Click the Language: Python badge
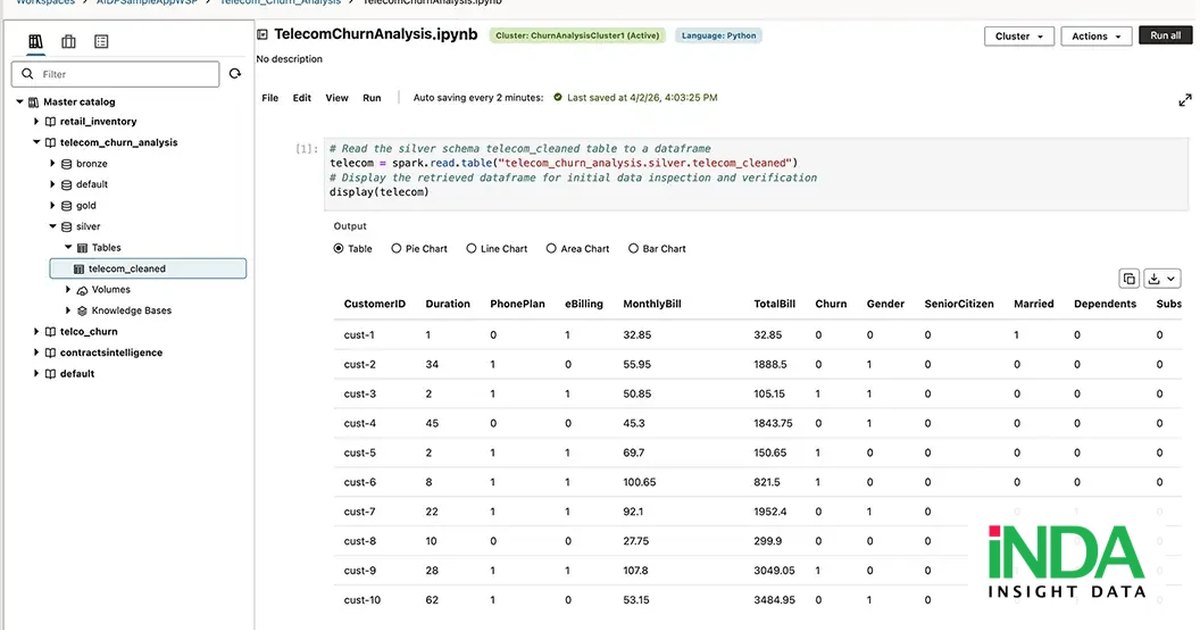Screen dimensions: 1200x630 click(x=718, y=36)
